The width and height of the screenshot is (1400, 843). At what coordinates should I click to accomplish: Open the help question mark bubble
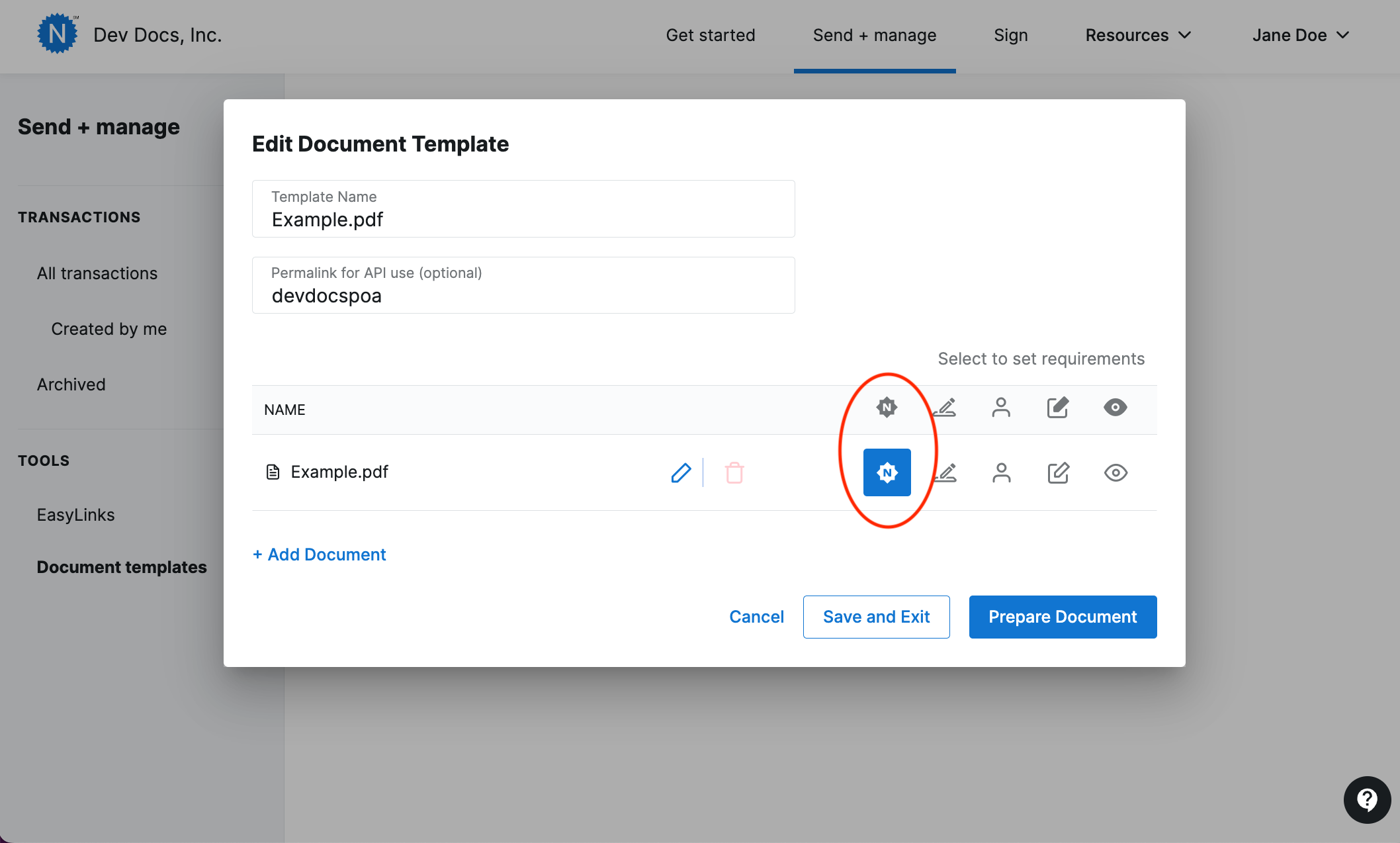click(1367, 800)
